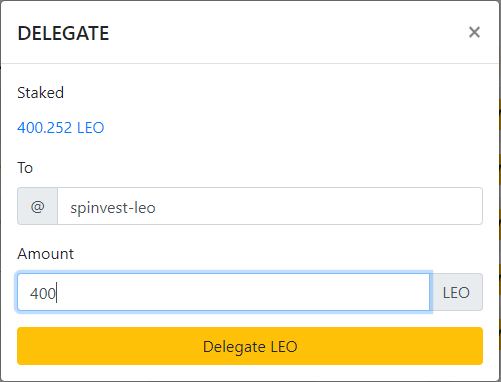The width and height of the screenshot is (501, 382).
Task: Click the To label above the recipient field
Action: [25, 168]
